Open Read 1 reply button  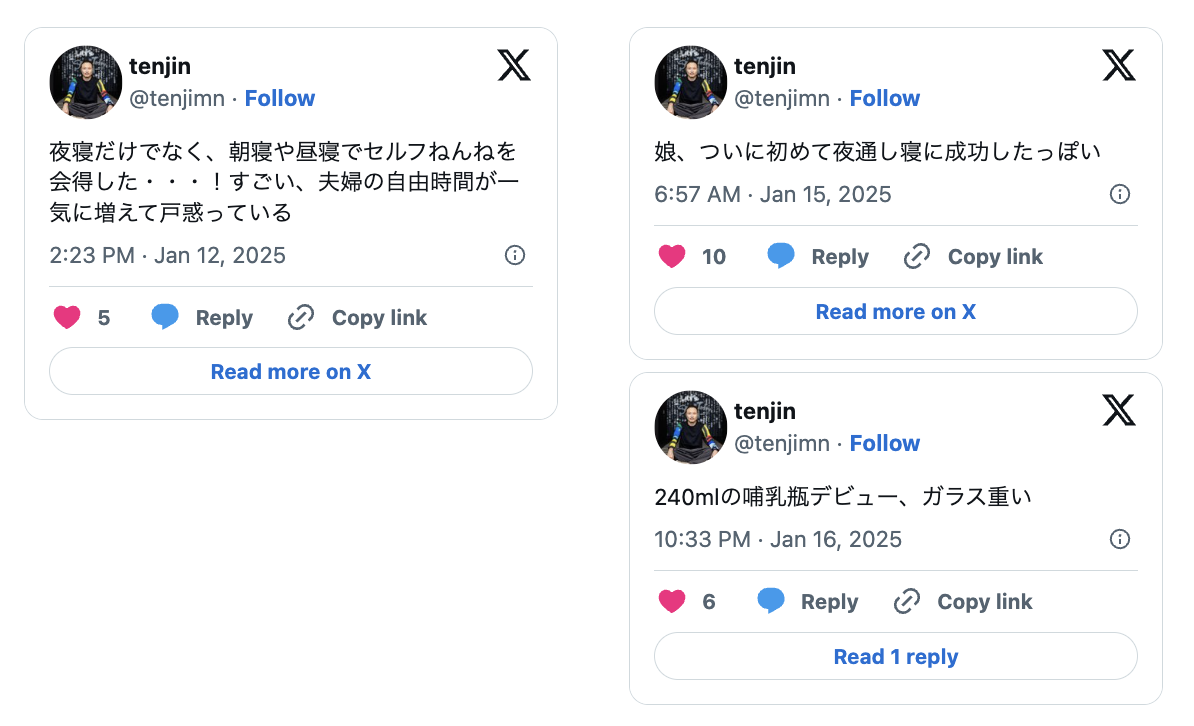click(895, 657)
